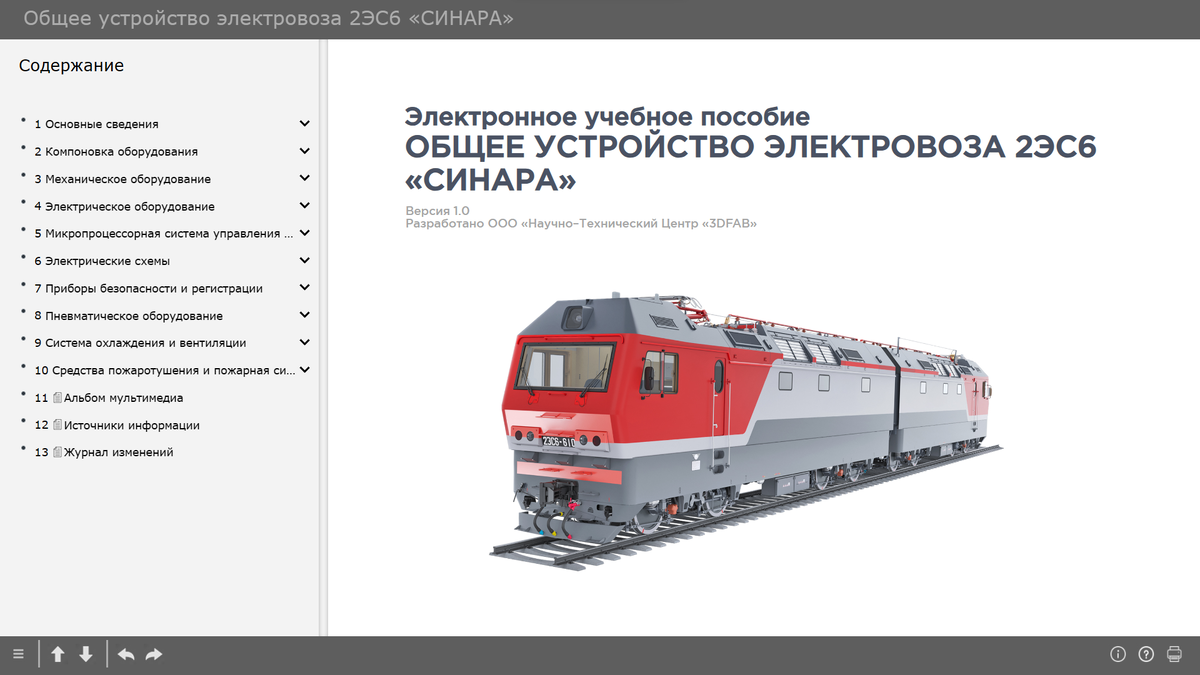The width and height of the screenshot is (1200, 675).
Task: Expand chevron for 8 Пневматическое оборудование
Action: (x=304, y=315)
